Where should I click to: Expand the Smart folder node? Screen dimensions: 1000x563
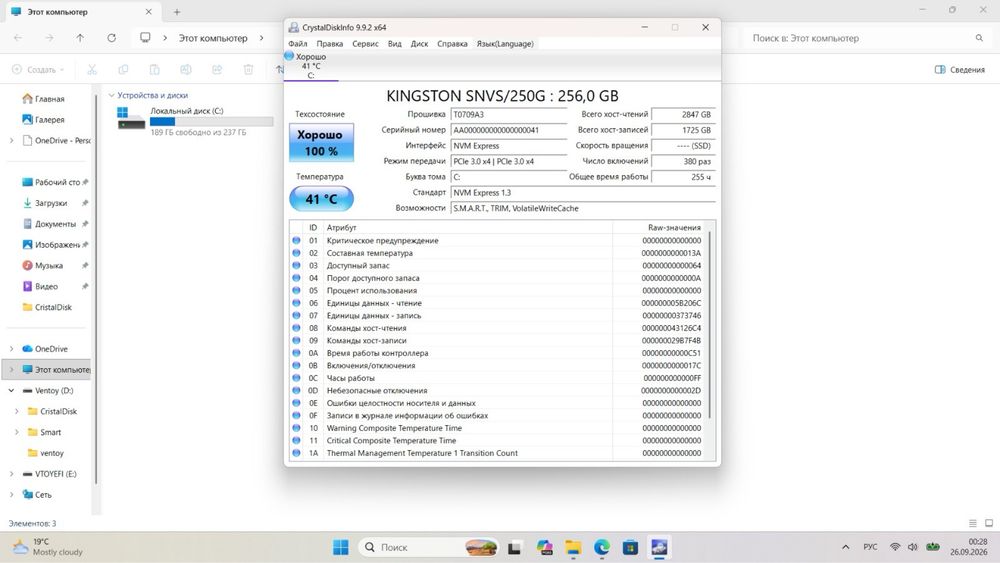pyautogui.click(x=17, y=432)
